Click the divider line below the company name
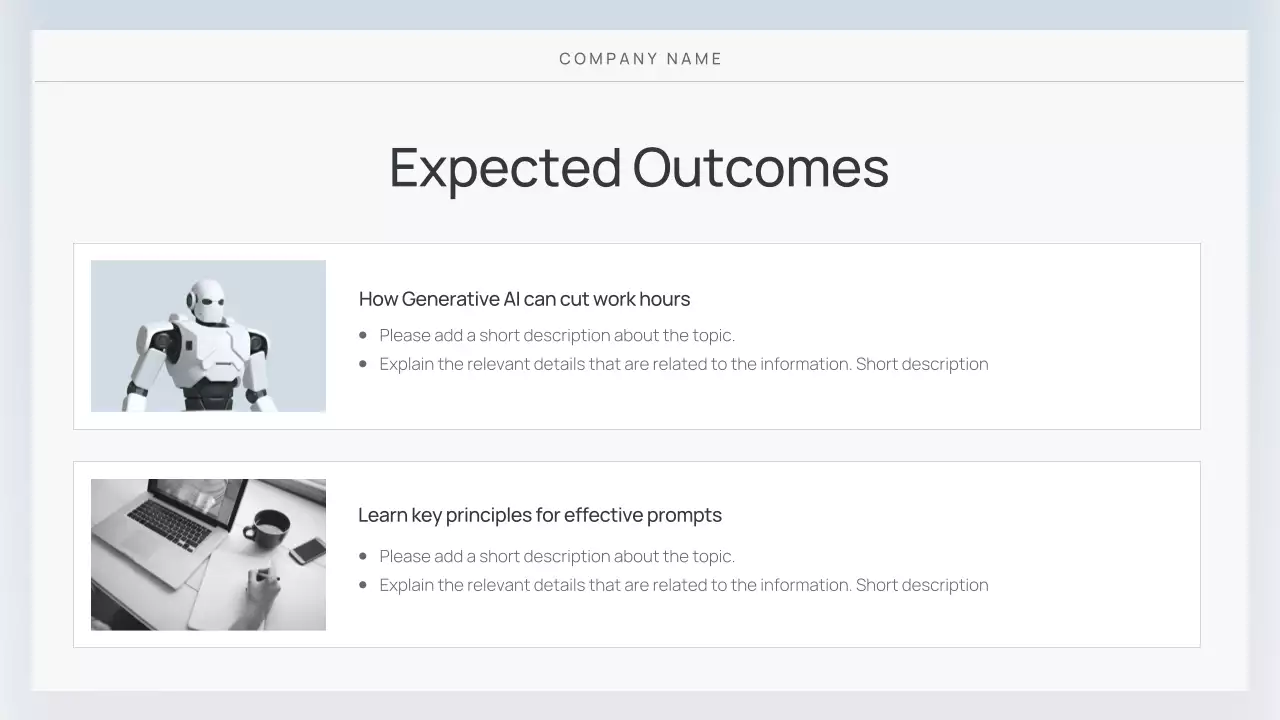The image size is (1280, 720). [640, 81]
